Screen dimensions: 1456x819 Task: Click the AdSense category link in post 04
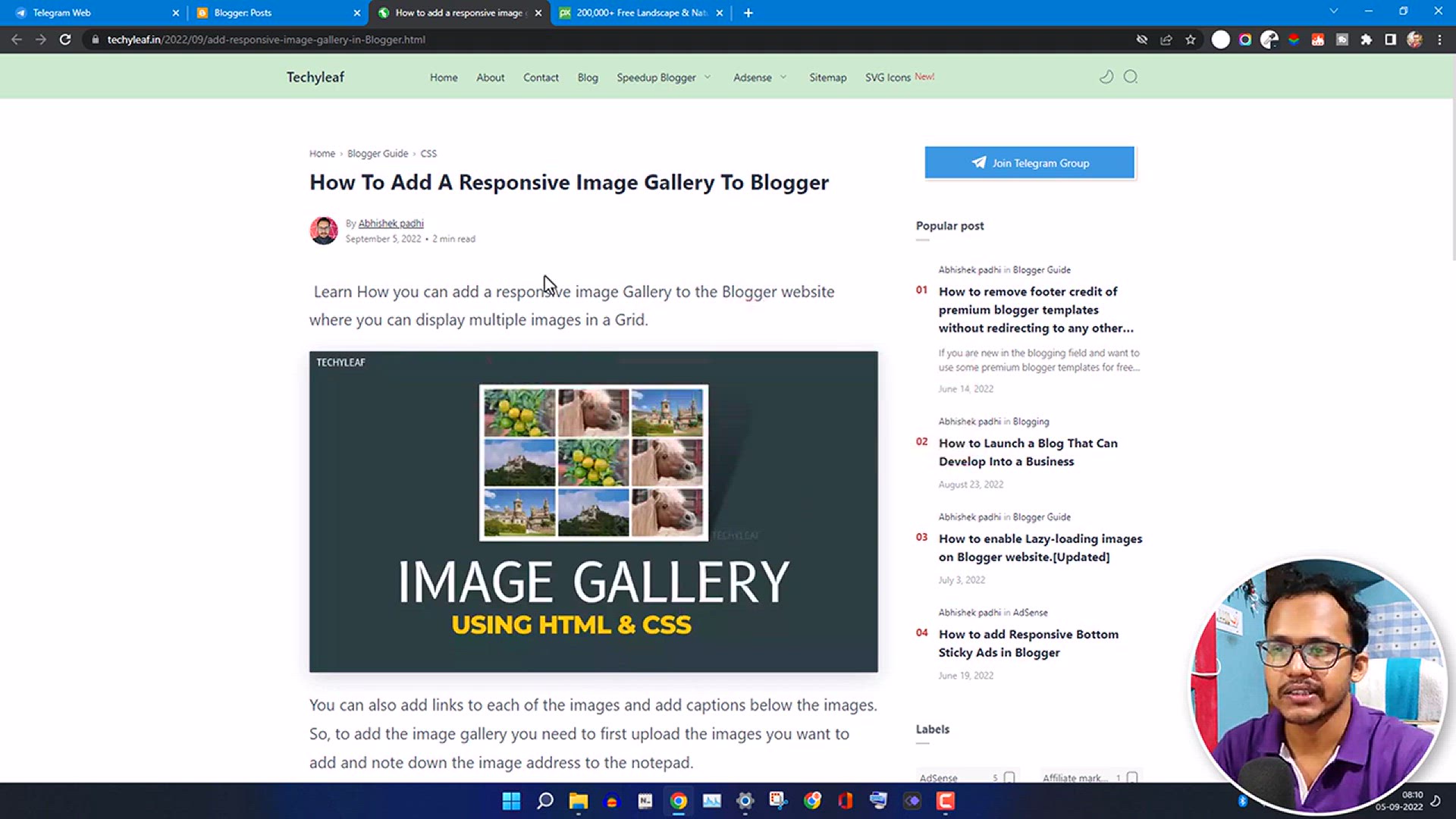tap(1031, 613)
